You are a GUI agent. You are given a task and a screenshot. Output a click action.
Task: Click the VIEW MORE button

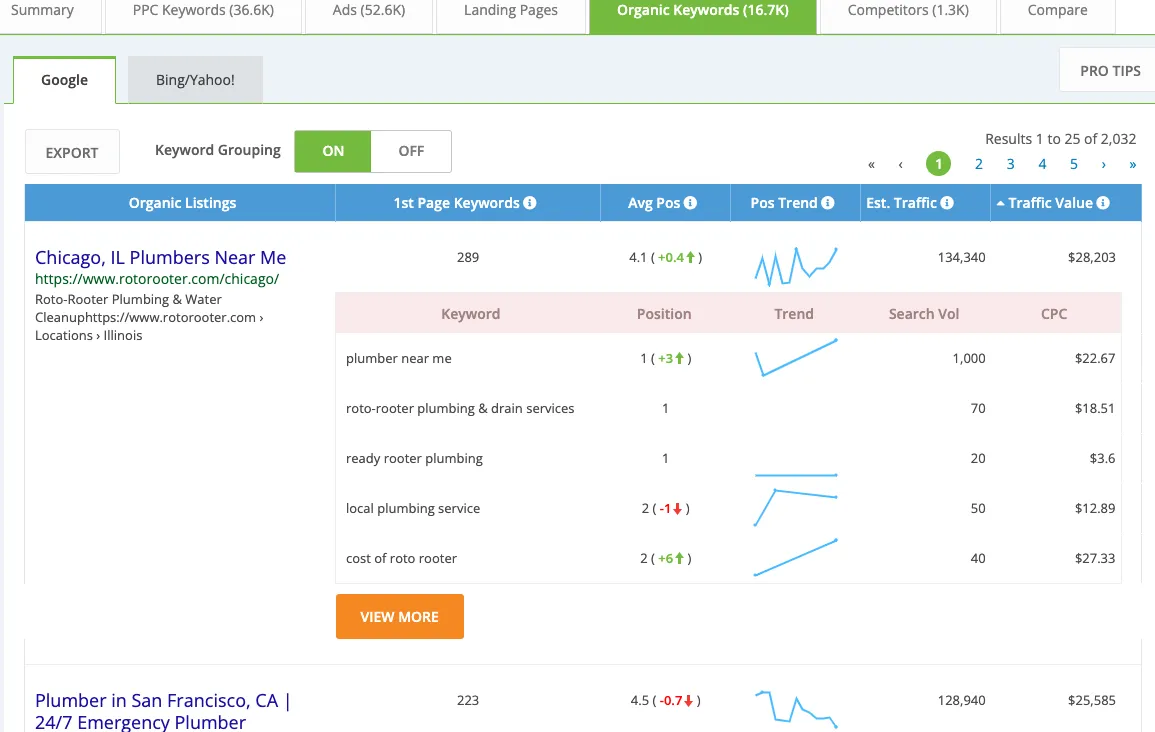[400, 616]
